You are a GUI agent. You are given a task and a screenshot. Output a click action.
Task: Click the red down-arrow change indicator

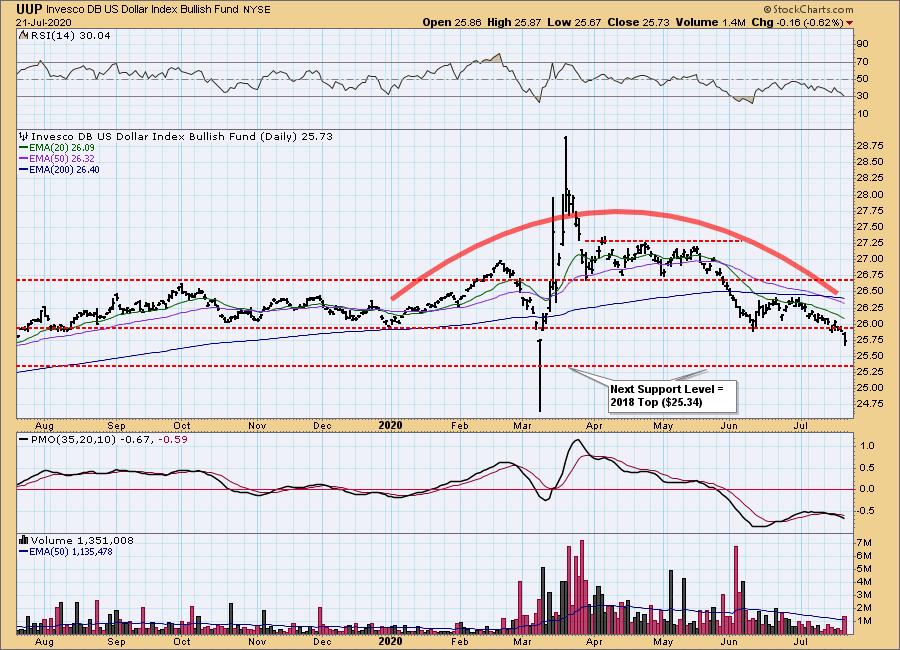(x=849, y=23)
